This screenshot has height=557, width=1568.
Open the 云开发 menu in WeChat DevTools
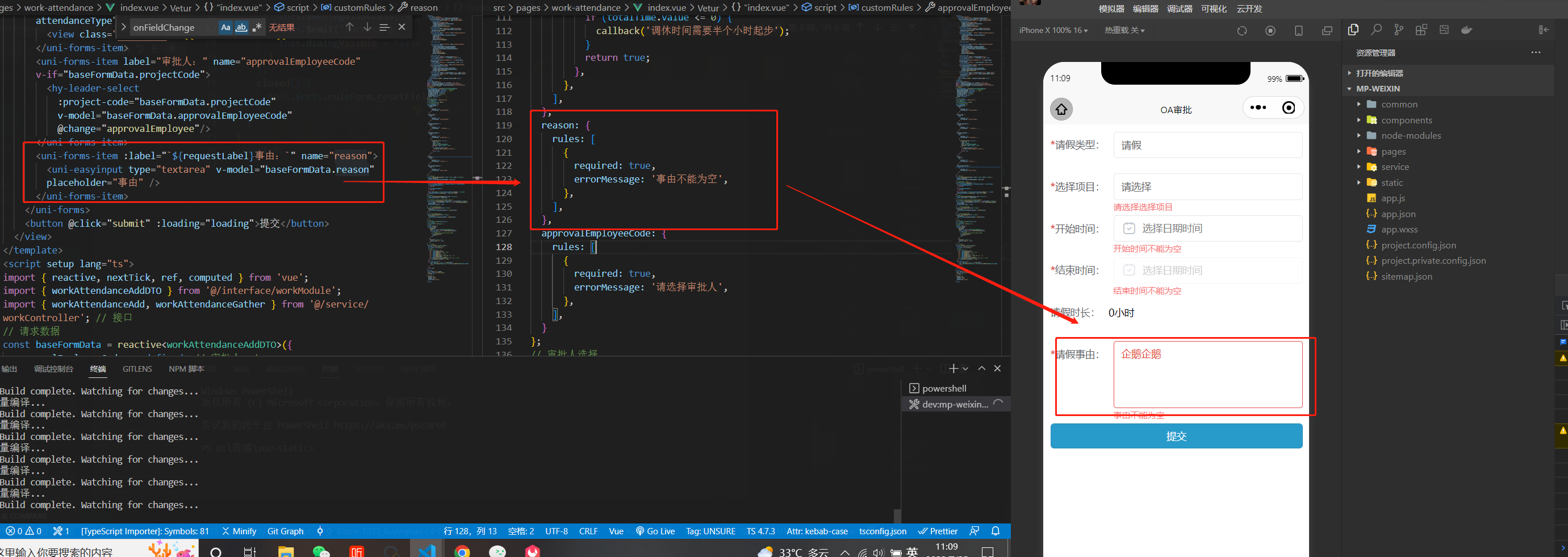[1248, 8]
